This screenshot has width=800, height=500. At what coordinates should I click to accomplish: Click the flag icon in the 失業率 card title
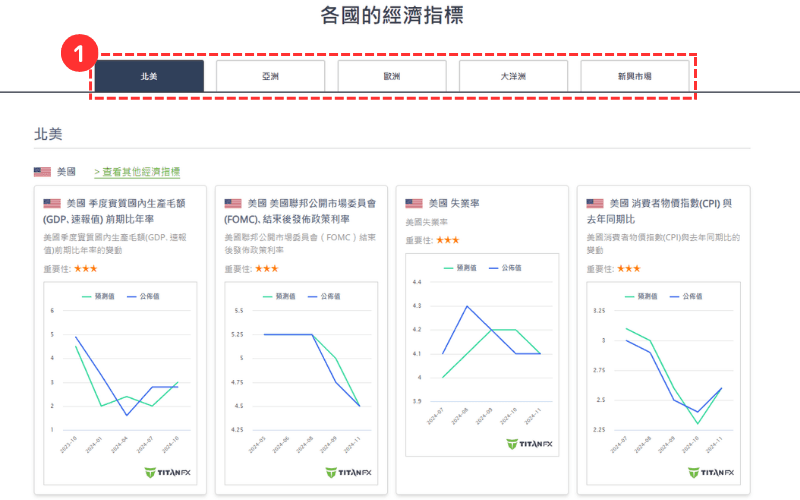(414, 203)
